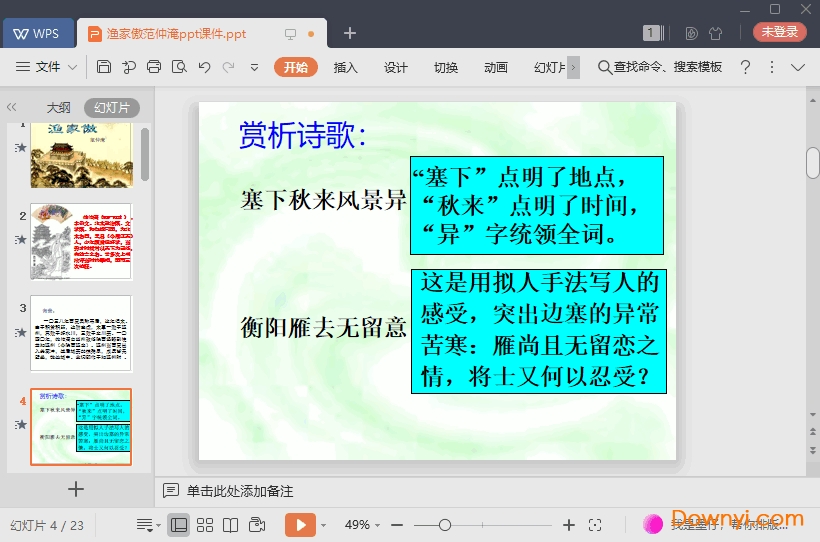Click the pink assistant orb icon

click(x=652, y=524)
